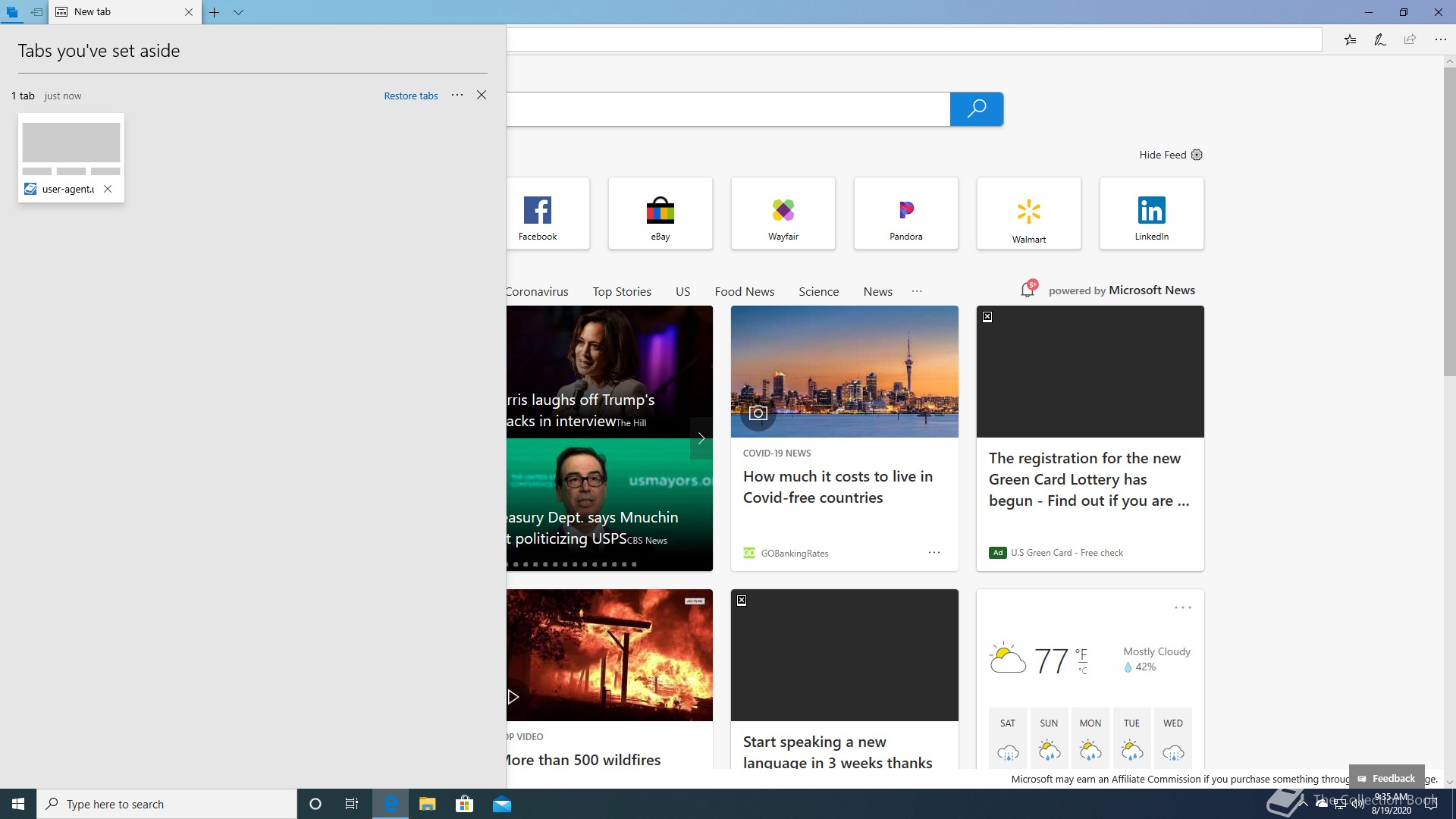
Task: Select SAT weather forecast
Action: tap(1008, 737)
